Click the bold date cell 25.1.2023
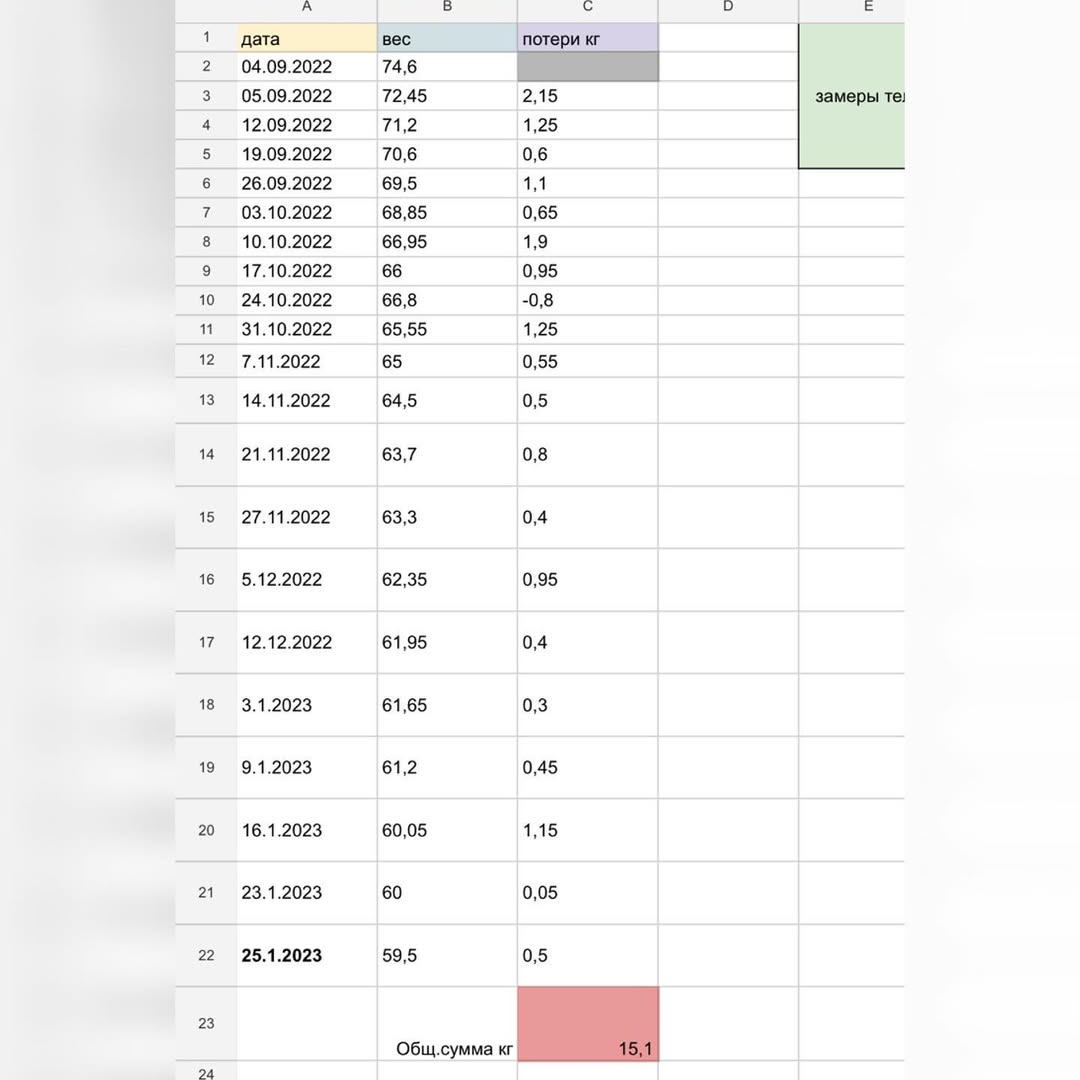 (307, 955)
